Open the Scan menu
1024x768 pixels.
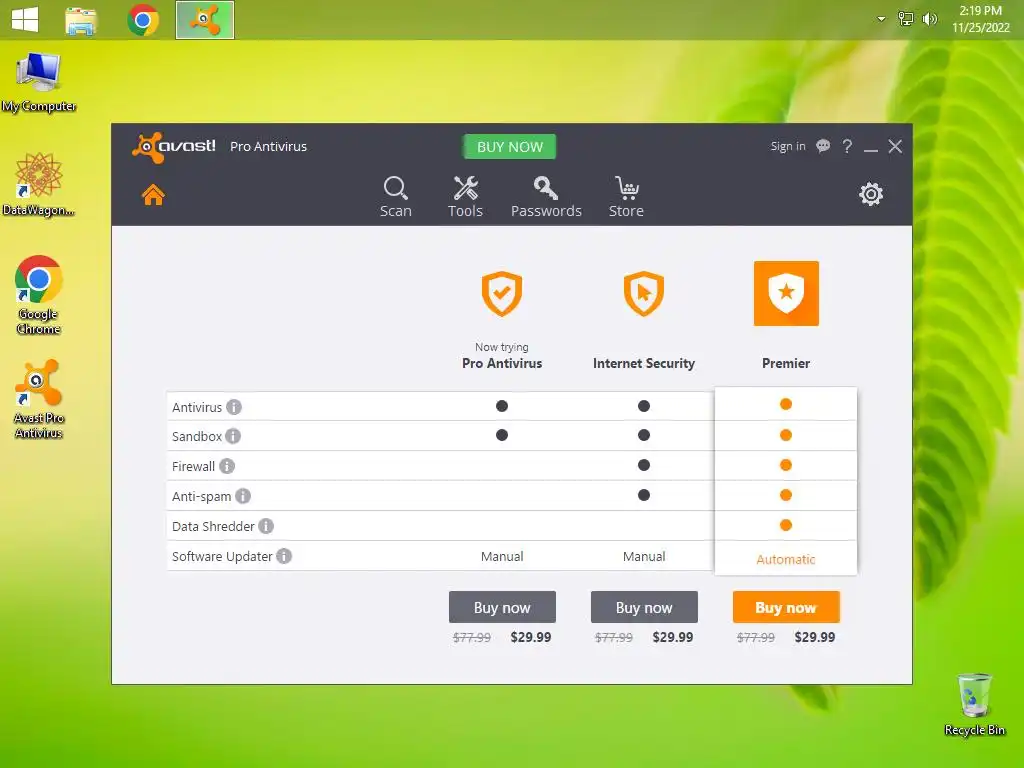(x=396, y=197)
